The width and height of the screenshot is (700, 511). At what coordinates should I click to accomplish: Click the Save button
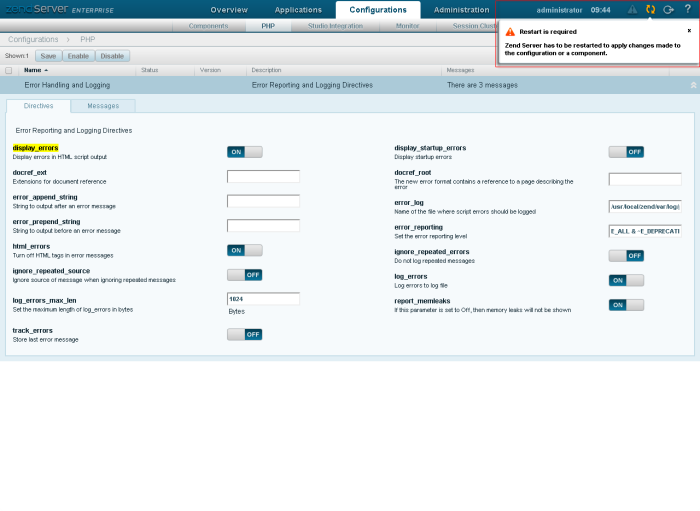(x=48, y=56)
